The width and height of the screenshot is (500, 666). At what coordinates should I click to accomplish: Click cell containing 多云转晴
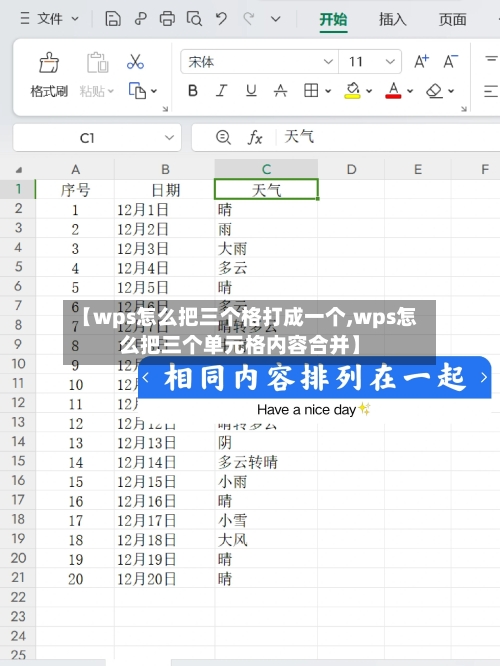tap(266, 462)
